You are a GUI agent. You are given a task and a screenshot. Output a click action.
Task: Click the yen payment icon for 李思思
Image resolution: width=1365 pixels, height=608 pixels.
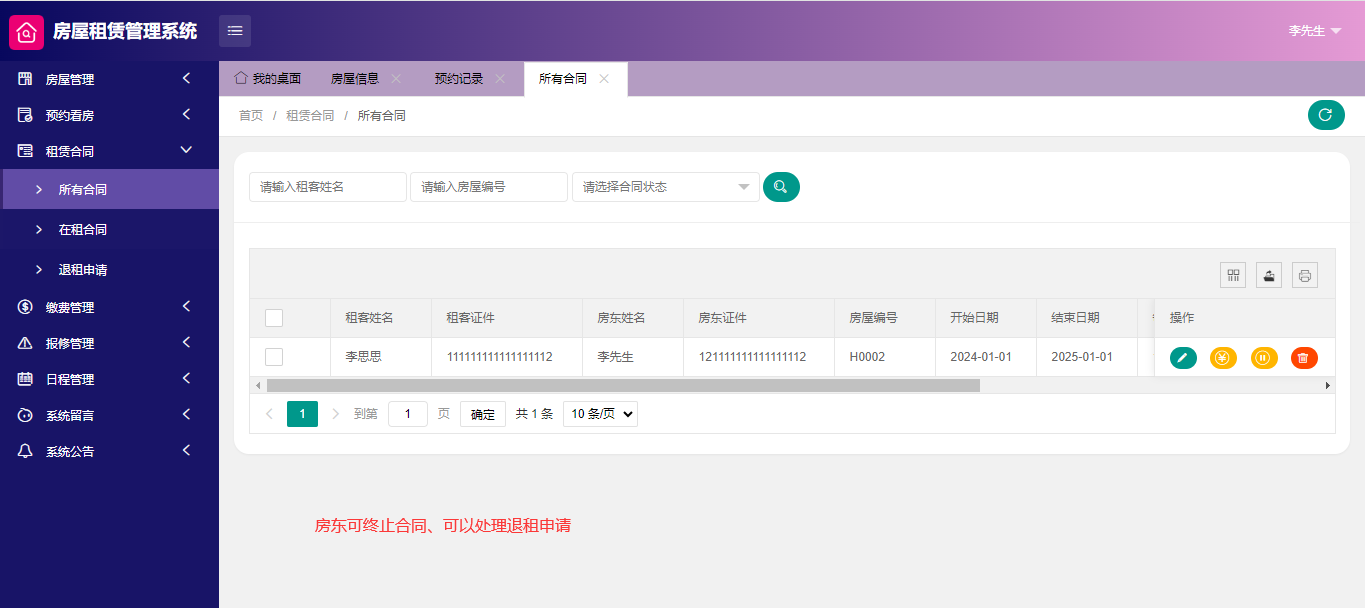tap(1224, 357)
